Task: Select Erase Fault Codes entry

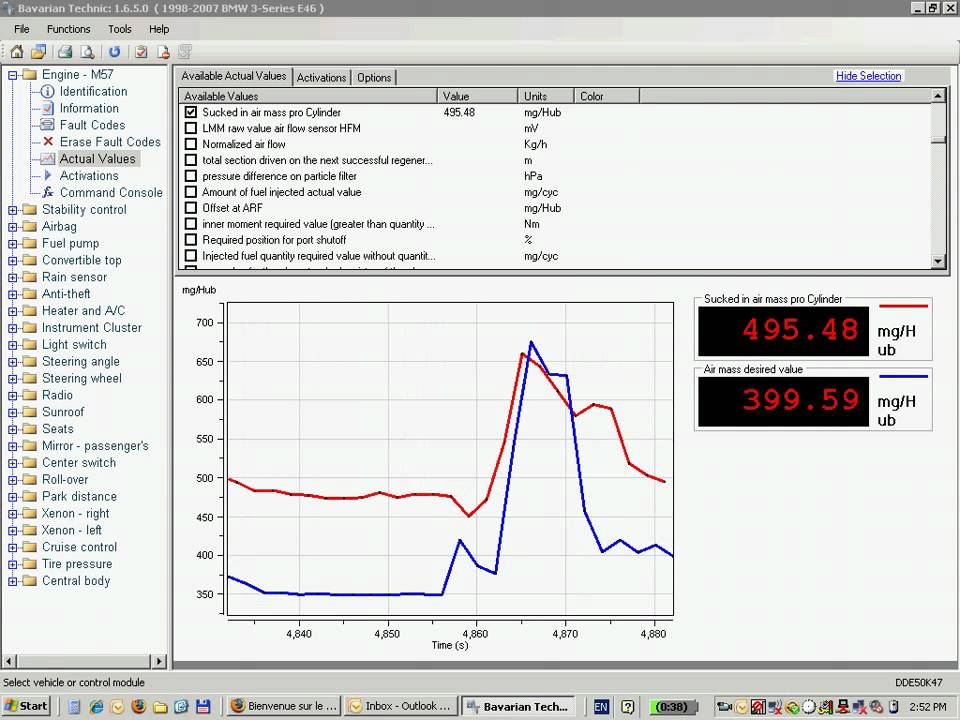Action: click(110, 142)
